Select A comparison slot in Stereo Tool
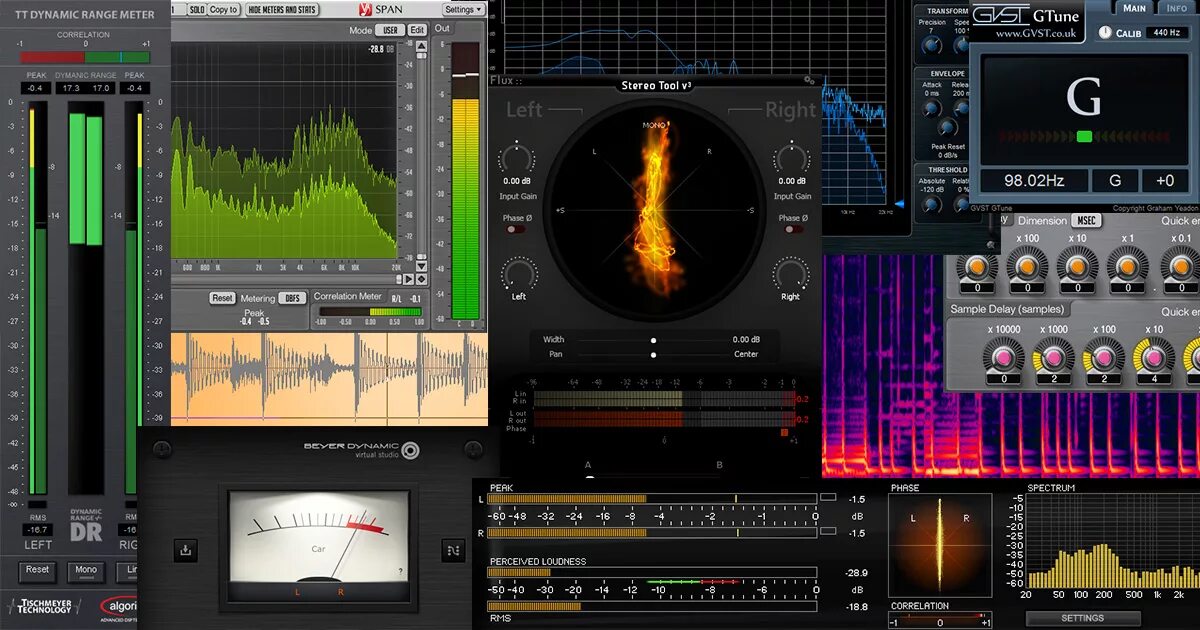The image size is (1200, 630). click(x=588, y=465)
